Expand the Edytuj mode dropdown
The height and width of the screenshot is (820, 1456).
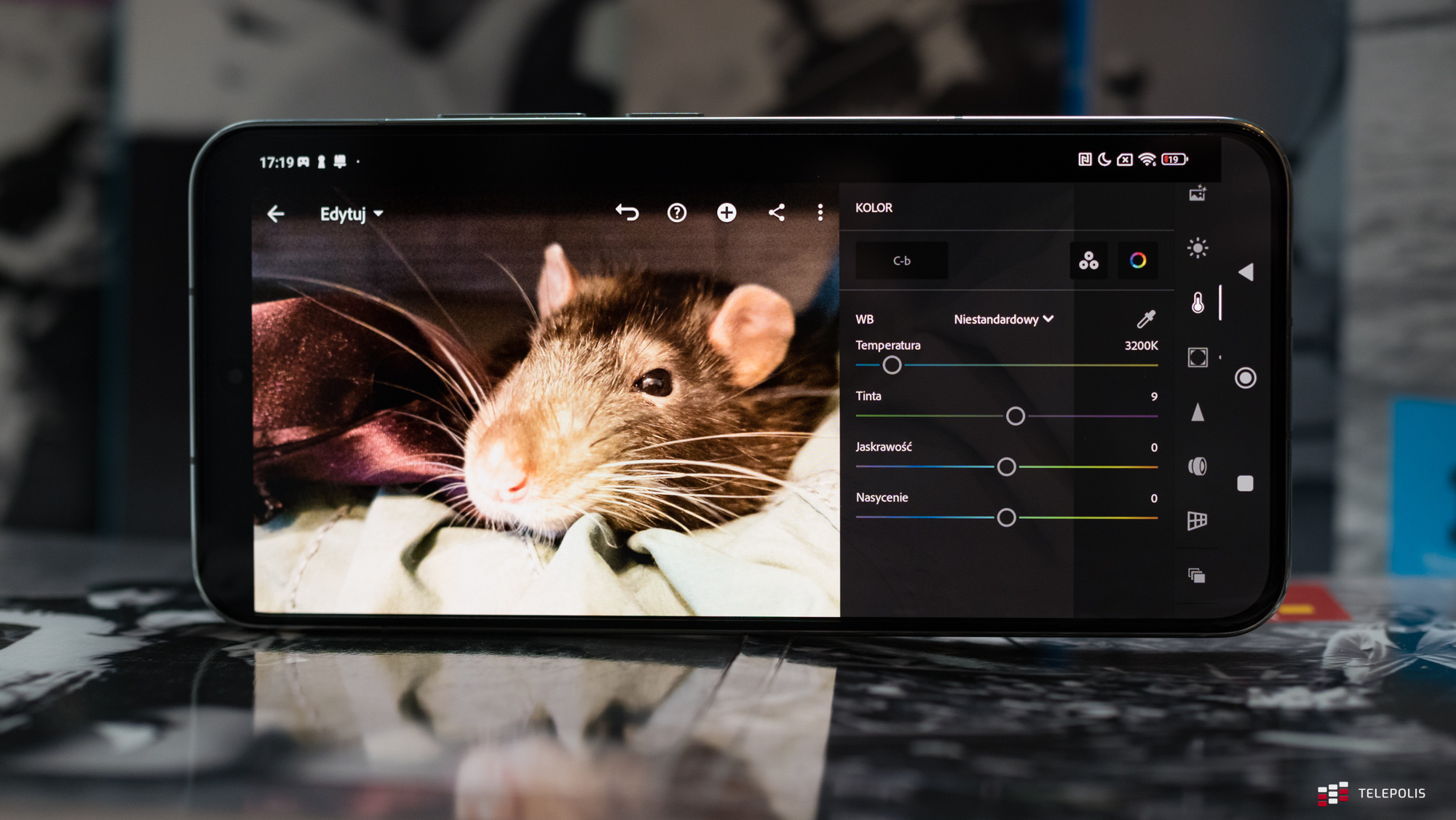pos(352,214)
